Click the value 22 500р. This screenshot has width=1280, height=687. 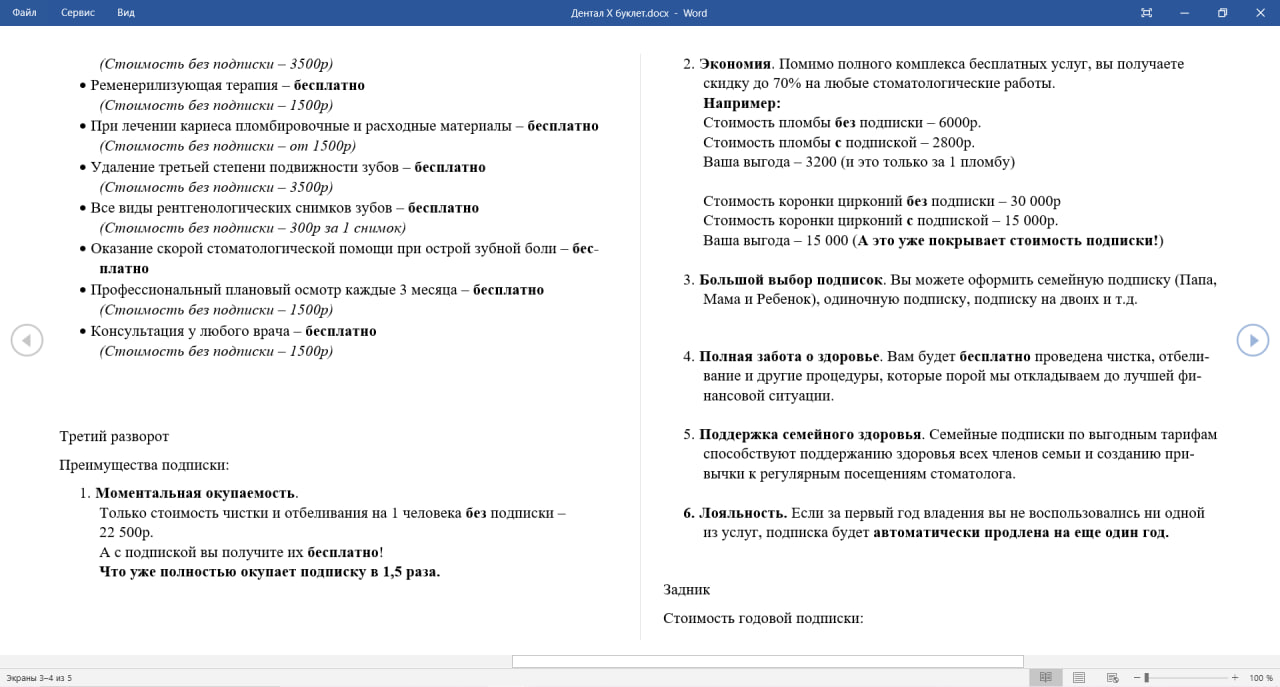click(126, 533)
